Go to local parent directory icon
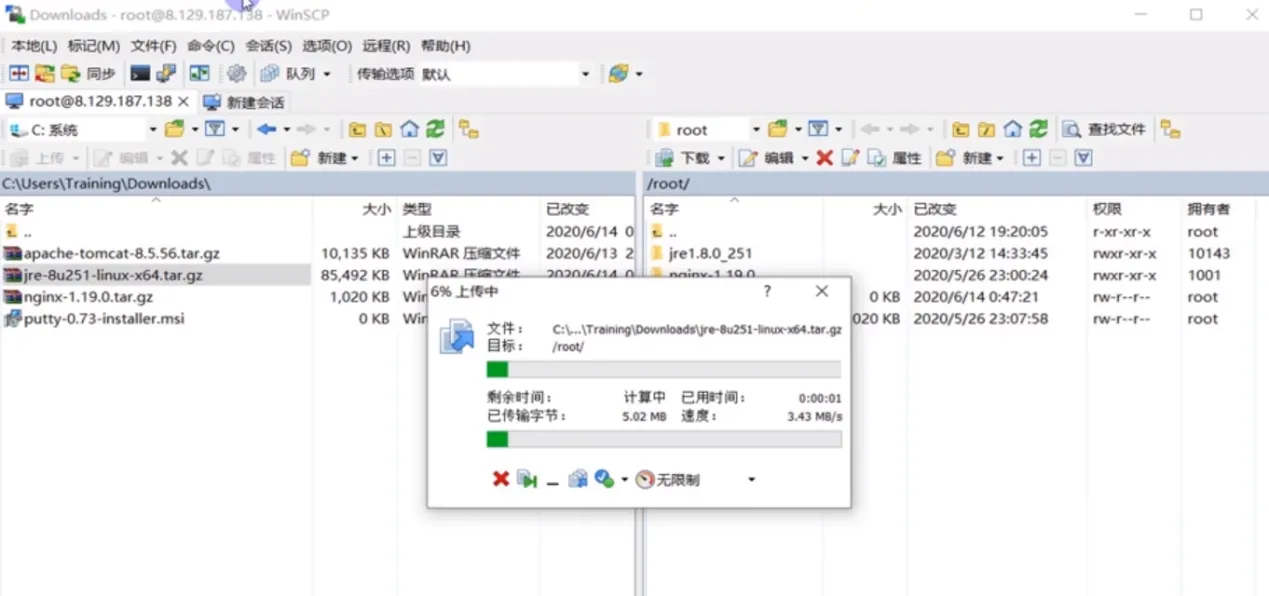1269x596 pixels. point(357,130)
